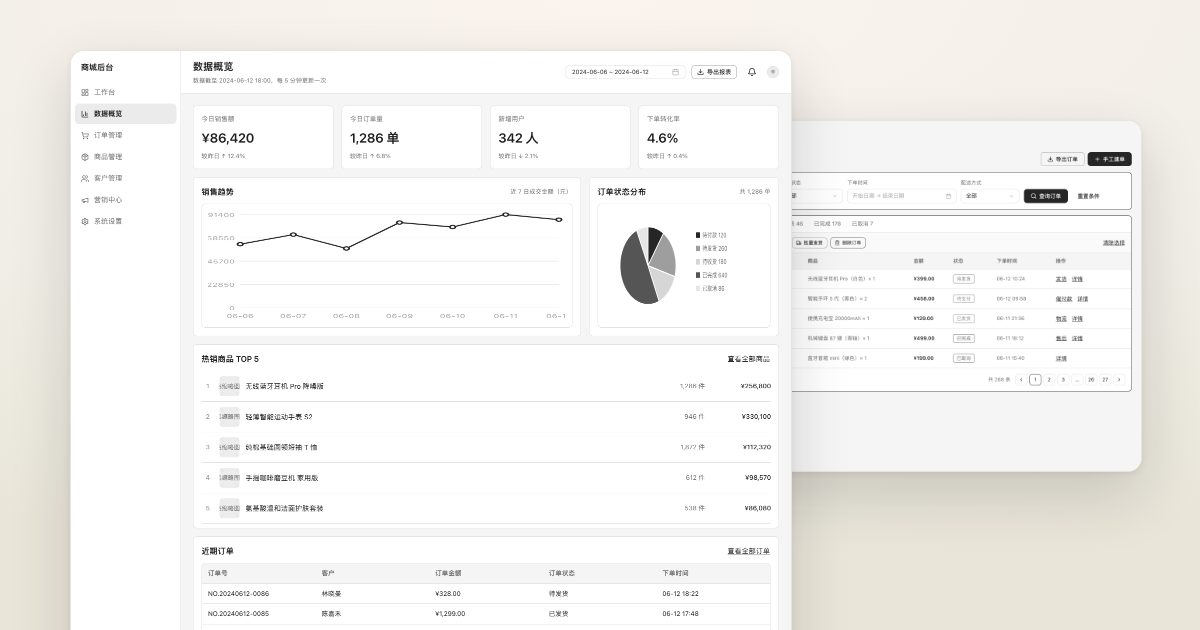Click 导出订单 button in the orders window
Viewport: 1200px width, 630px height.
[x=1062, y=159]
